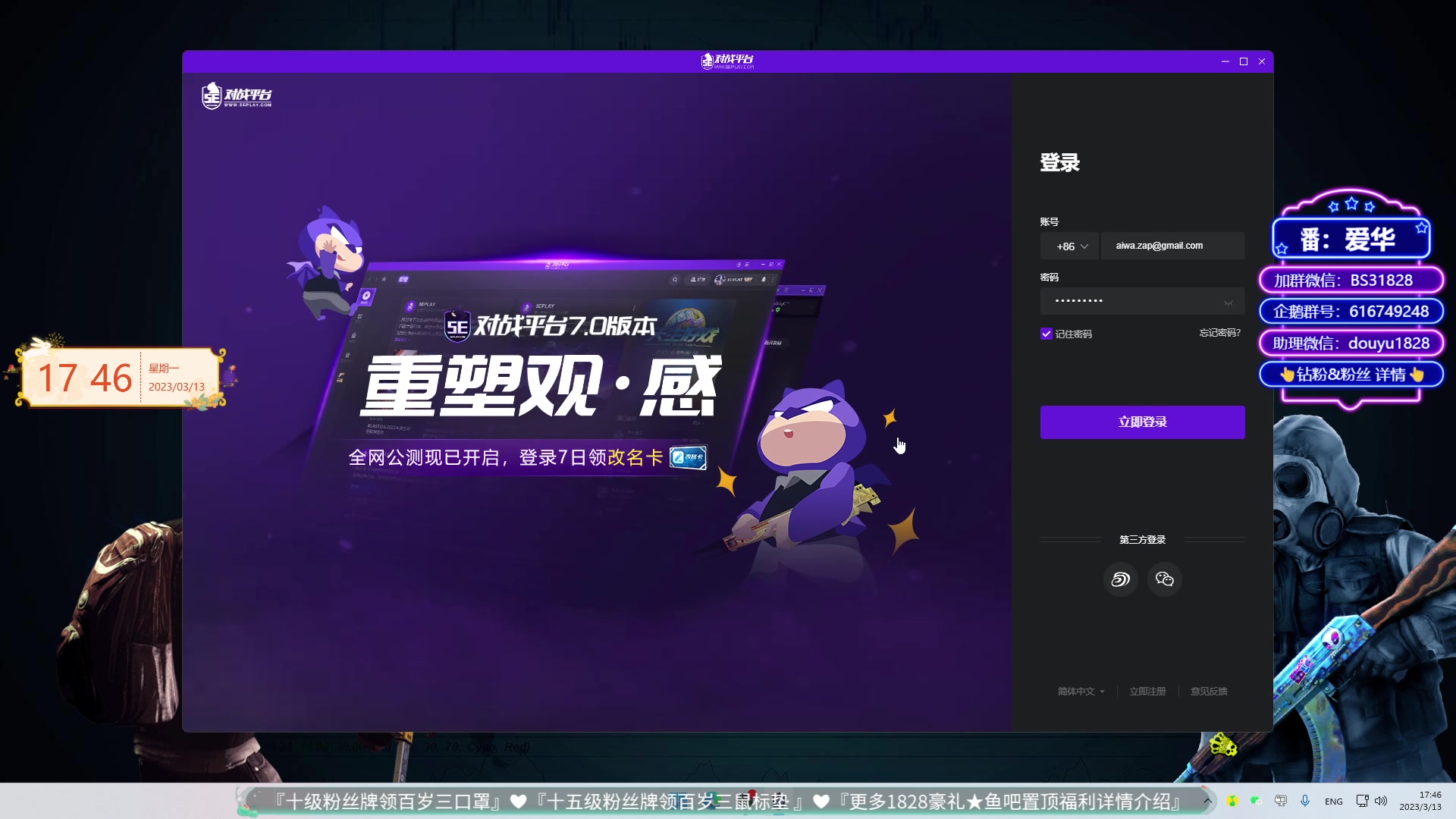Open the 简体中文 language dropdown
This screenshot has width=1456, height=819.
(1081, 691)
